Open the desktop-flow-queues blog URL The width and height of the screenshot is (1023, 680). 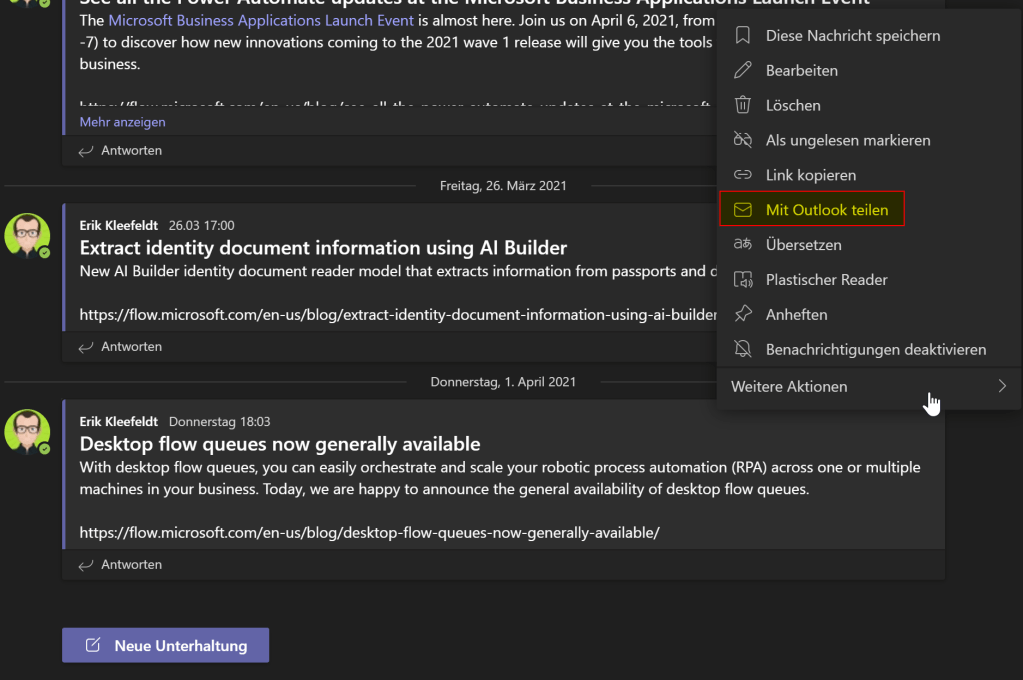(369, 532)
